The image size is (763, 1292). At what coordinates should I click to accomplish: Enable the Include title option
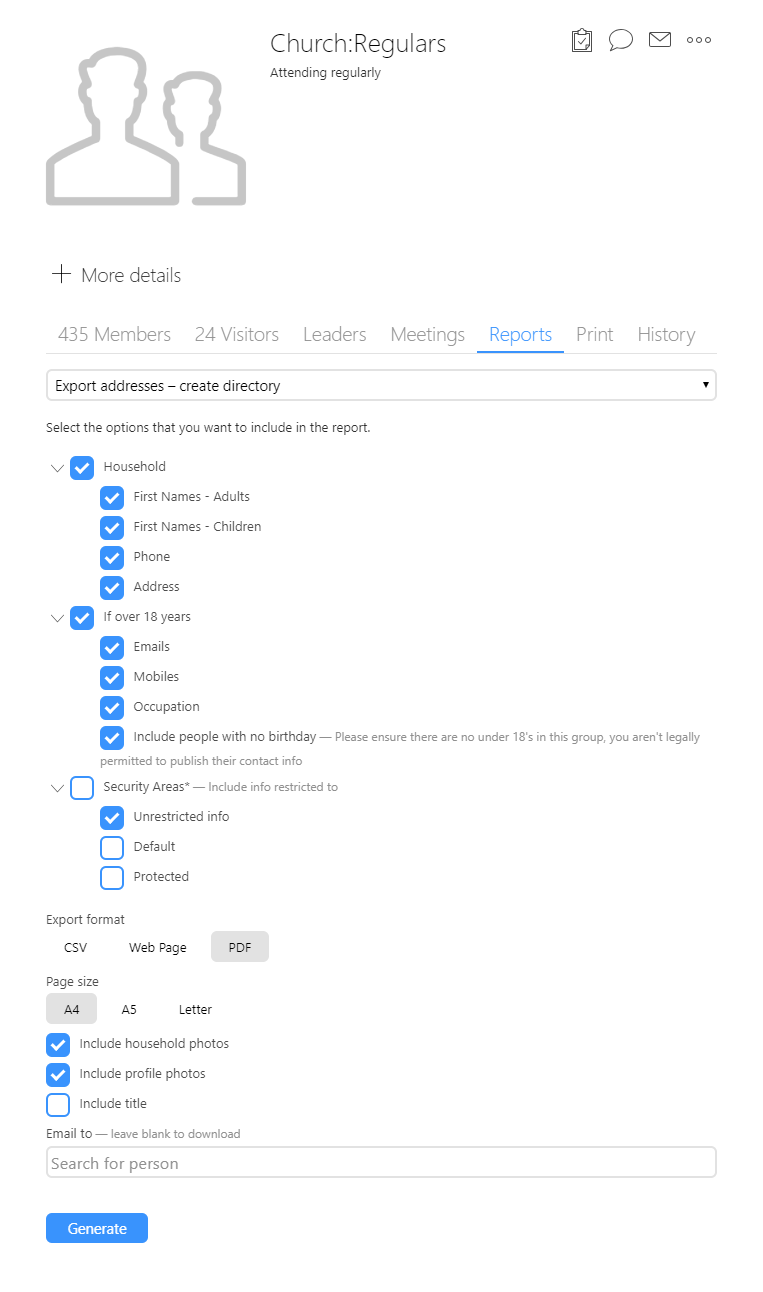tap(58, 1104)
